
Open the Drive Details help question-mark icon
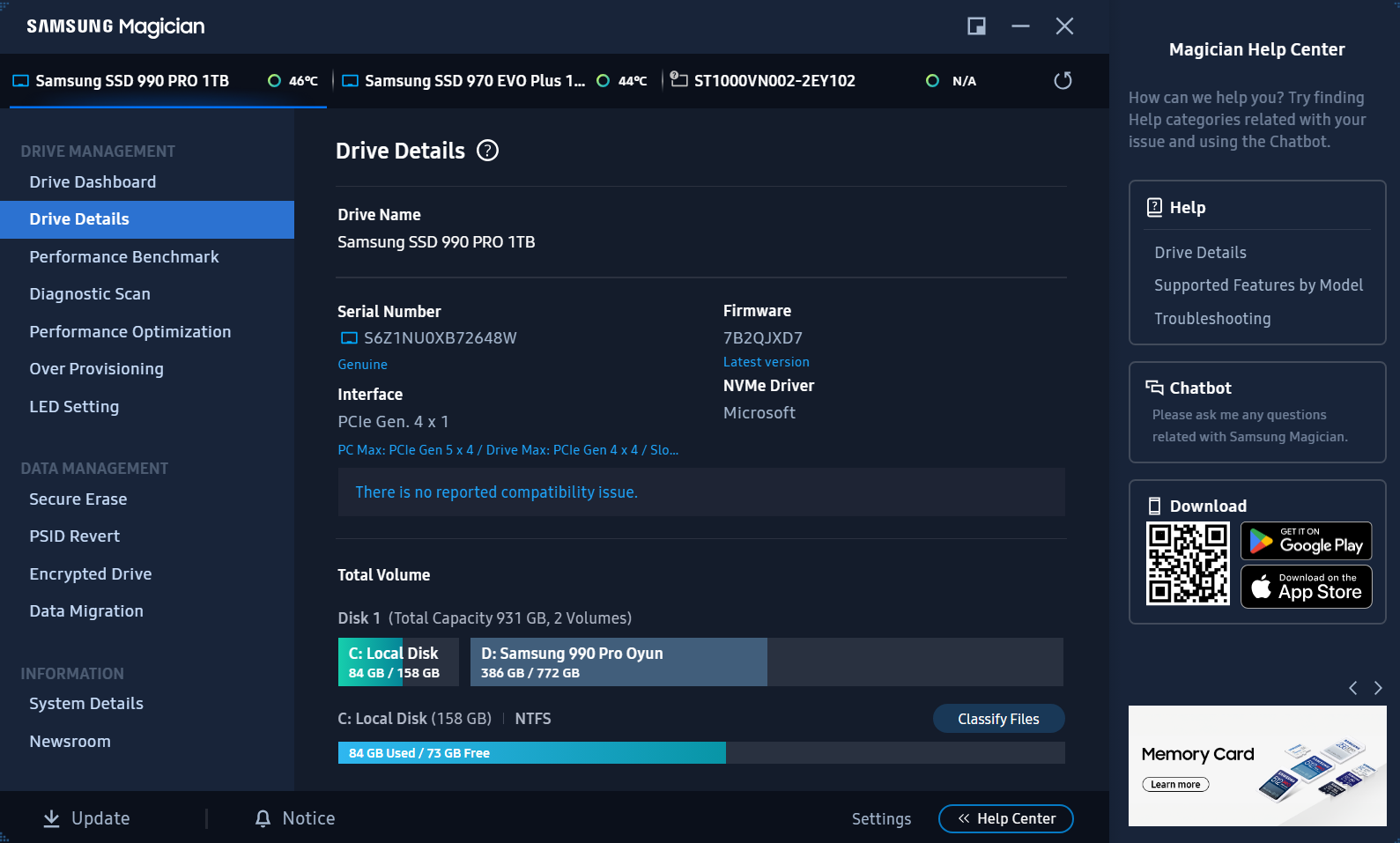click(487, 151)
